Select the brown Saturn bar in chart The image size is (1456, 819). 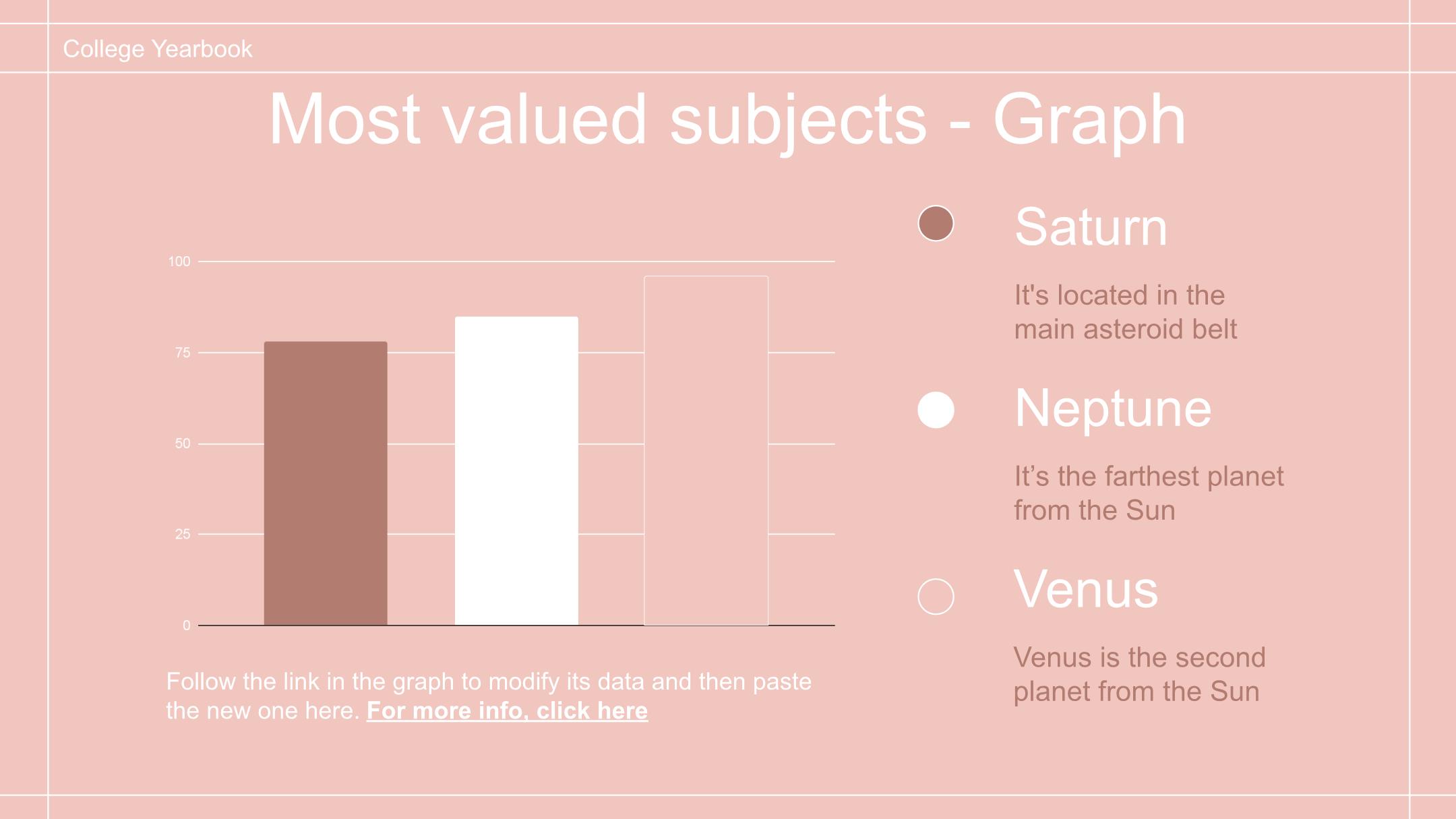pos(326,483)
